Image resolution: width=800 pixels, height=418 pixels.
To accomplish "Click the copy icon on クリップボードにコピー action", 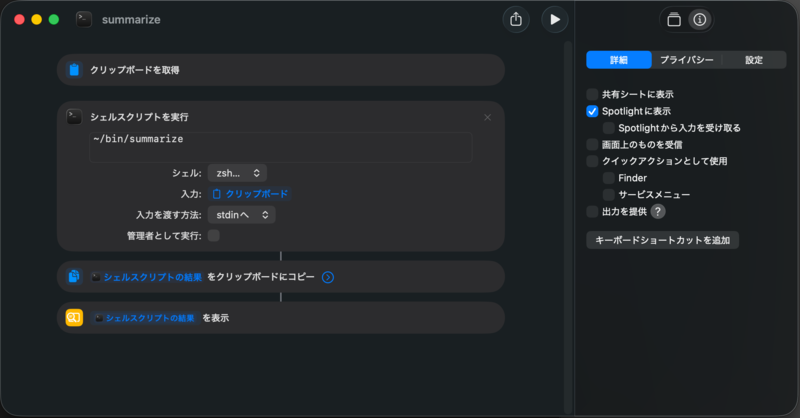I will point(74,277).
